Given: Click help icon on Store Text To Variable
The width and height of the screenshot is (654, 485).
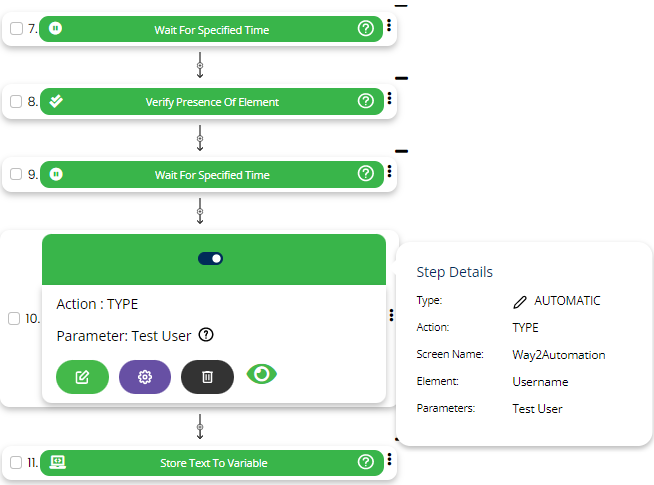Looking at the screenshot, I should 365,462.
